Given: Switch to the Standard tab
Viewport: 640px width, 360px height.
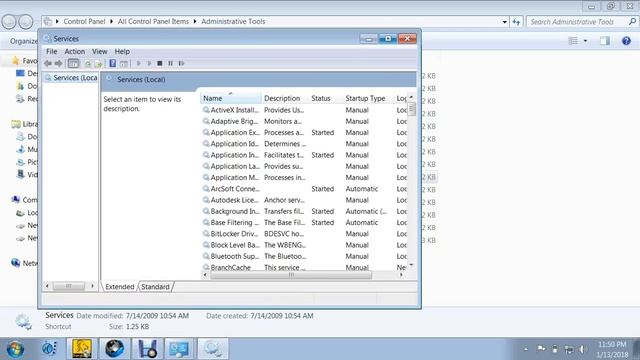Looking at the screenshot, I should 155,287.
